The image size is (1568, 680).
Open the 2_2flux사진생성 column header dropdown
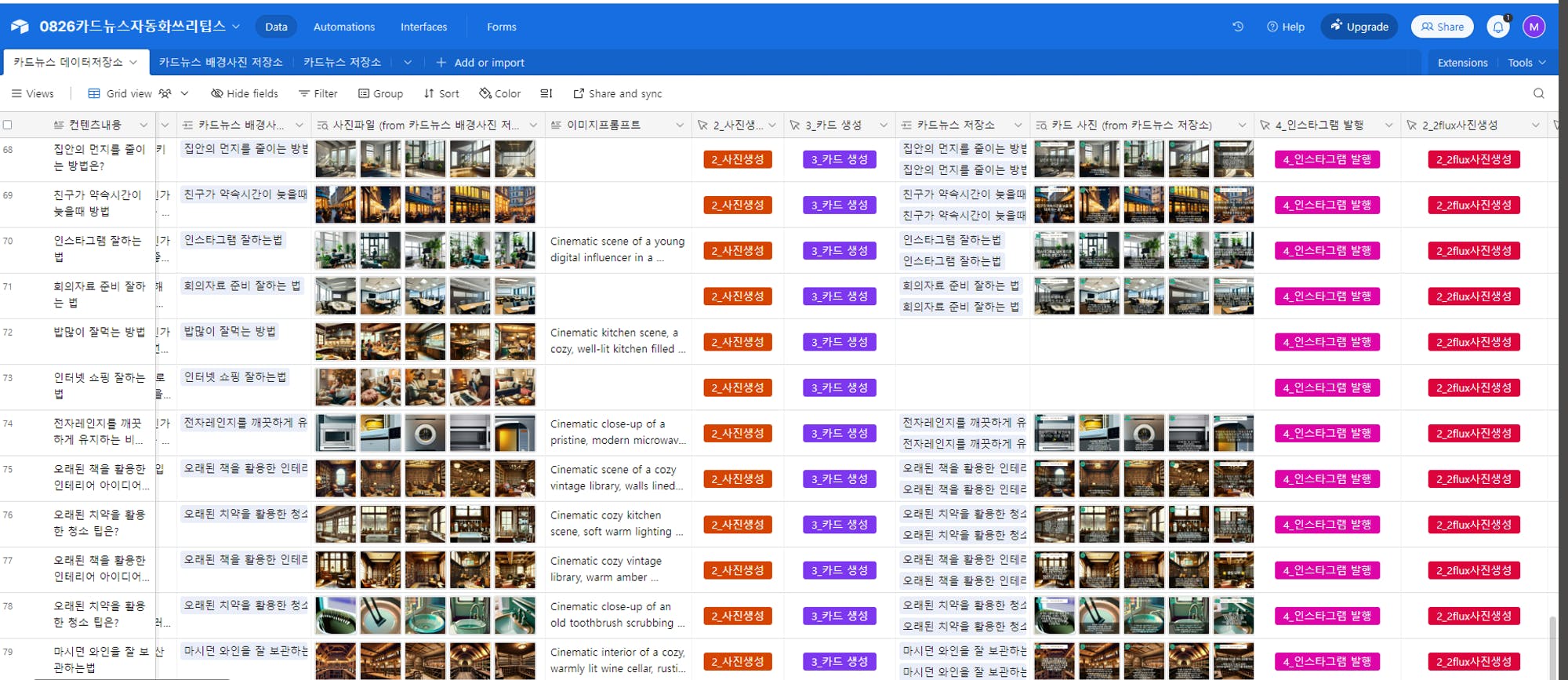[1535, 125]
